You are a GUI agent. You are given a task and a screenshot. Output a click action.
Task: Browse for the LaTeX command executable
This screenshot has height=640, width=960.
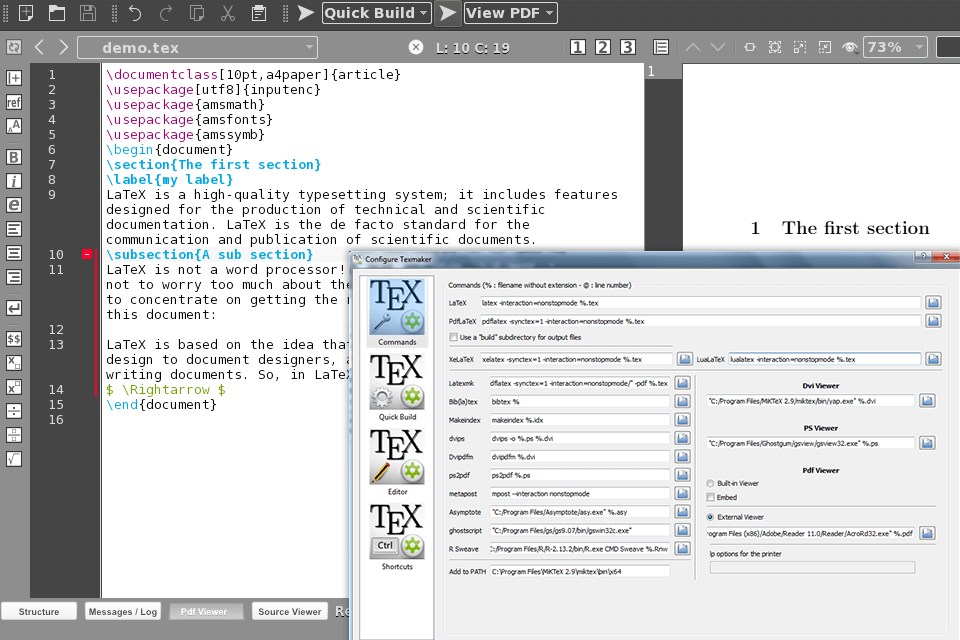coord(933,303)
